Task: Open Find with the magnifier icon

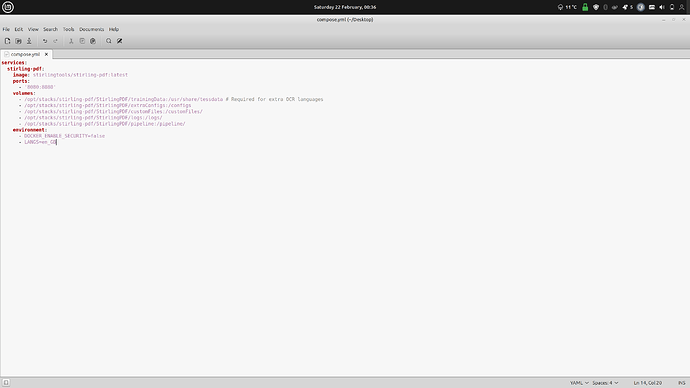Action: (109, 41)
